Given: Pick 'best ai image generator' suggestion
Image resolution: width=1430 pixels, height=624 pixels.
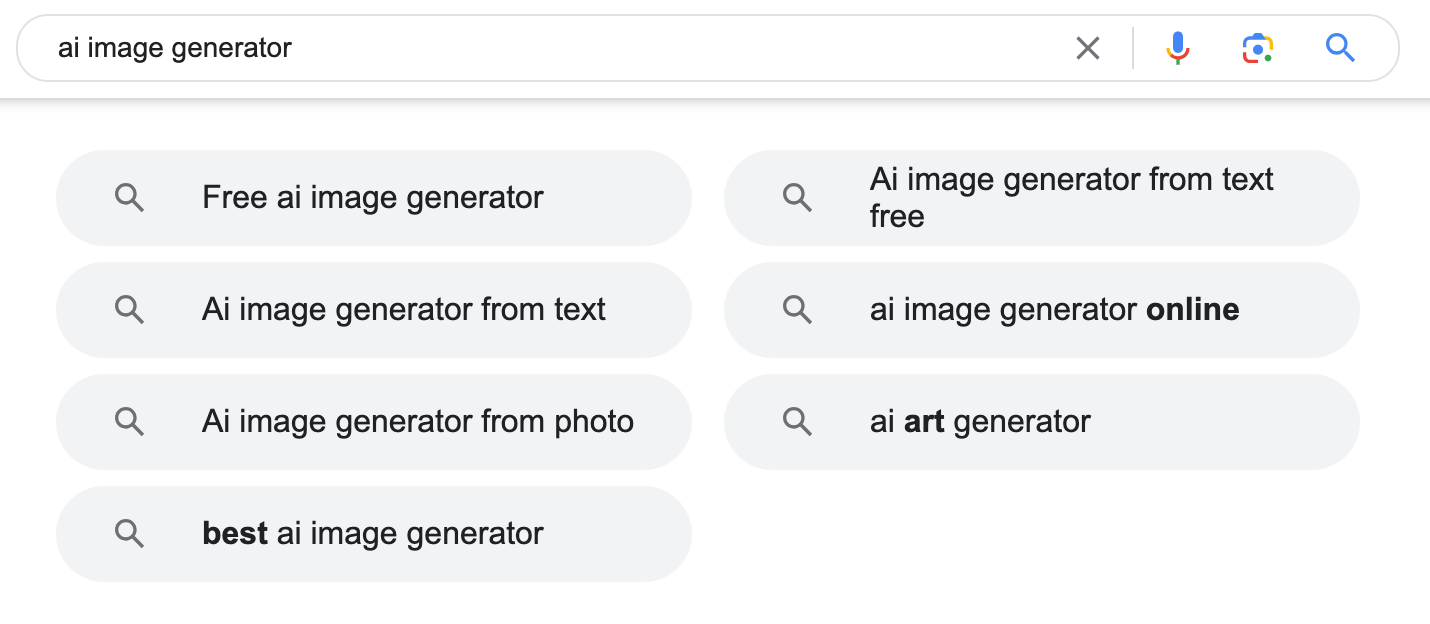Looking at the screenshot, I should pos(373,534).
